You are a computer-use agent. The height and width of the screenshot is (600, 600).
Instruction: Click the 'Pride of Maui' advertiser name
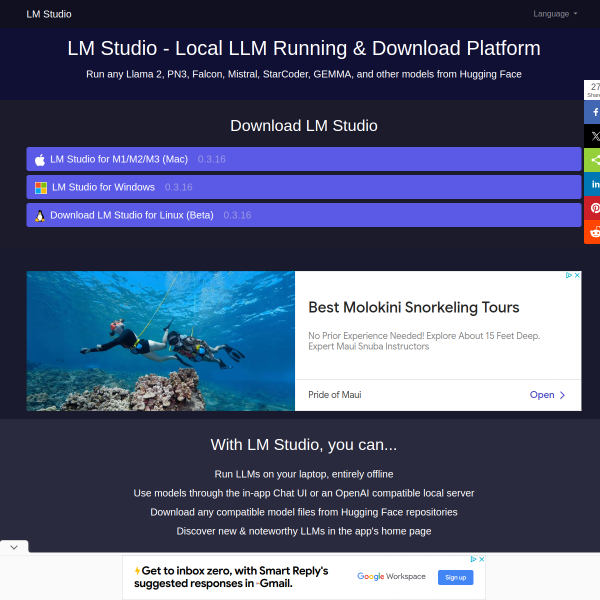point(335,395)
